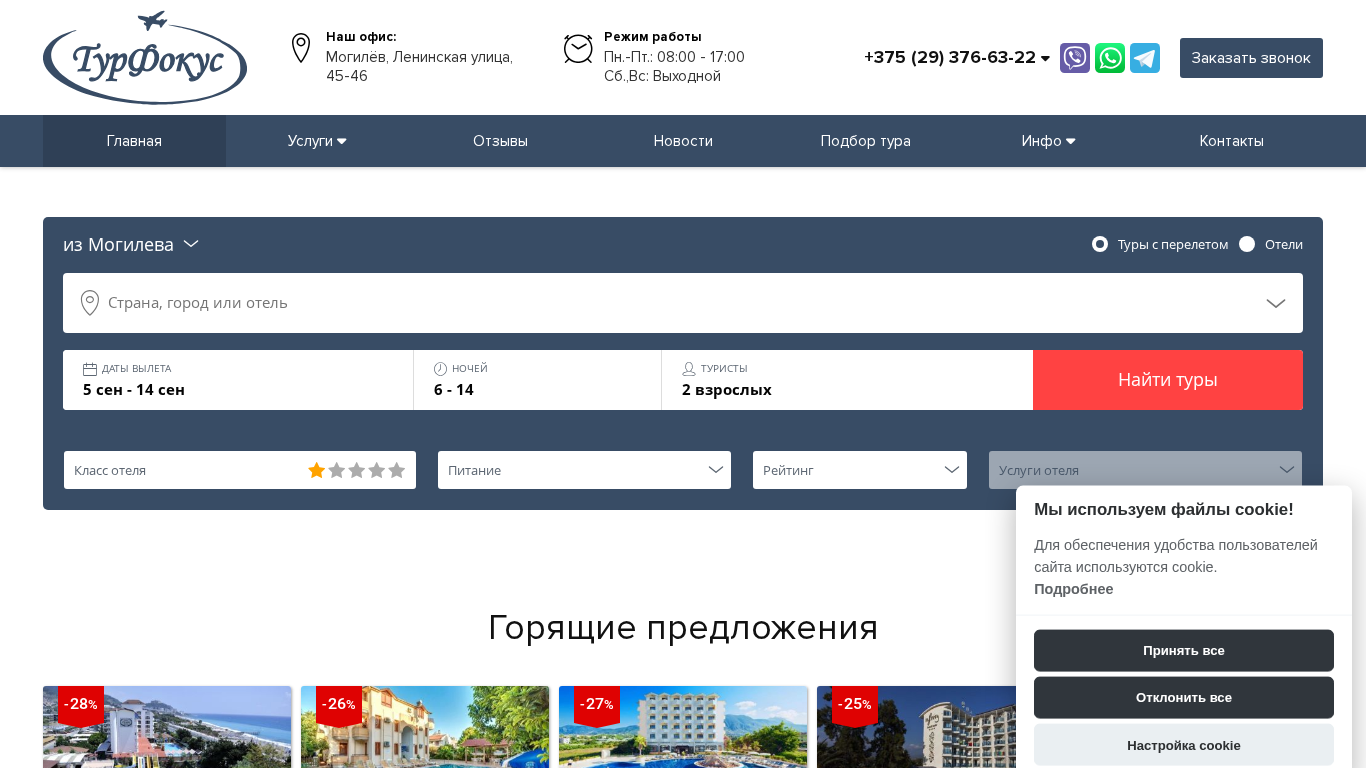1366x768 pixels.
Task: Go to the Контакты menu item
Action: pos(1232,141)
